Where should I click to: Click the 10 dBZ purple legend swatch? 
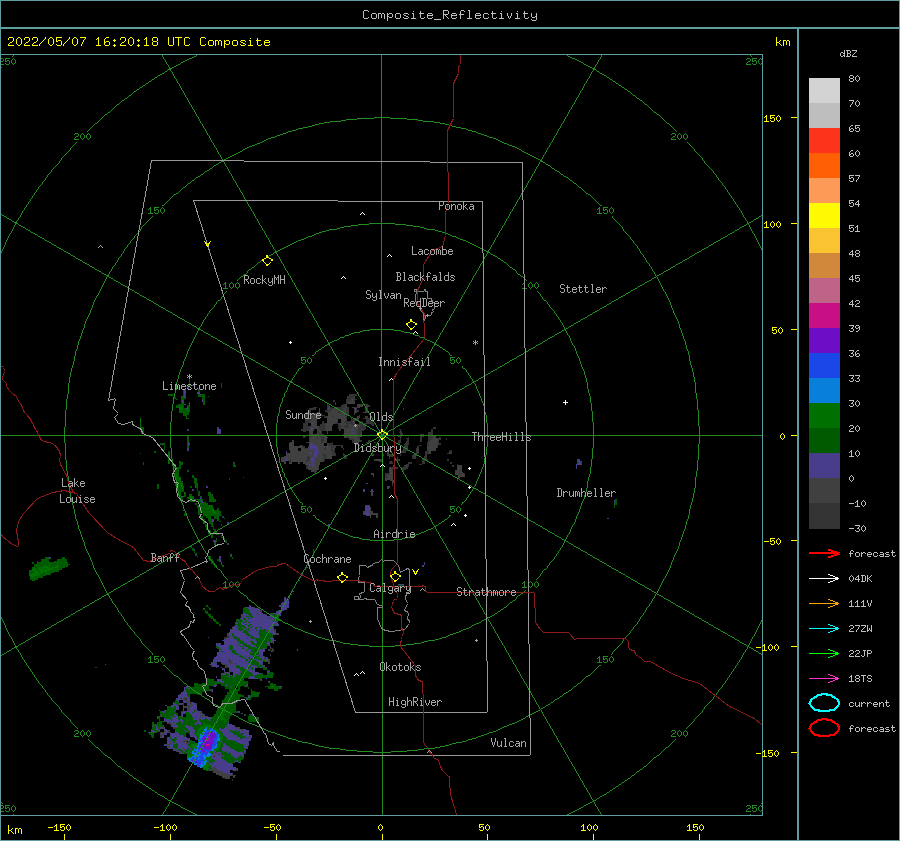(x=824, y=465)
